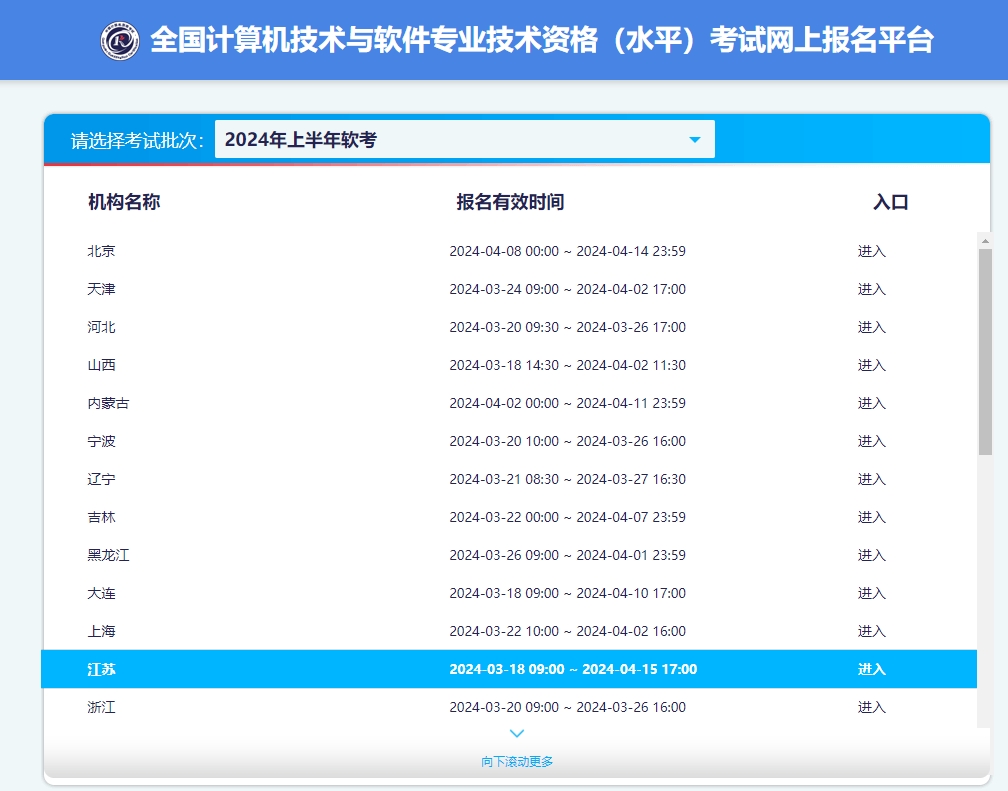Click the dropdown arrow of exam batch selector
The image size is (1008, 791).
point(694,140)
